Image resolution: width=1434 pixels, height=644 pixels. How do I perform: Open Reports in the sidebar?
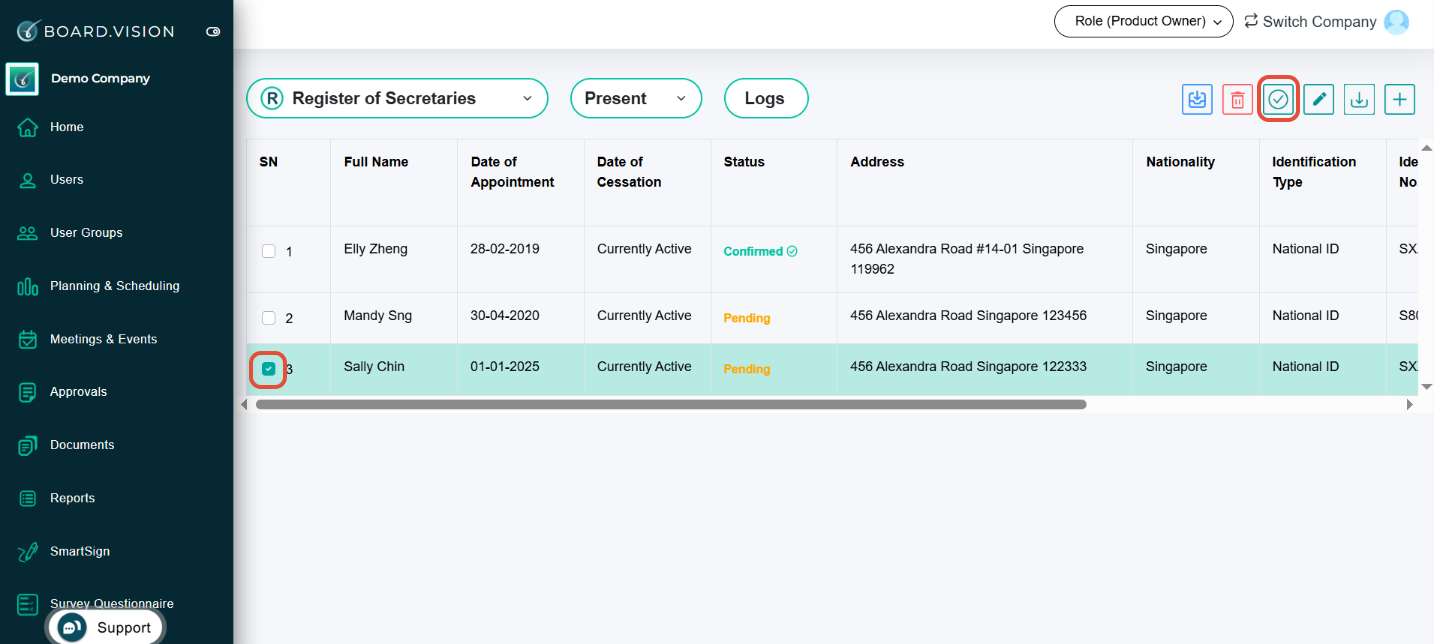point(72,498)
